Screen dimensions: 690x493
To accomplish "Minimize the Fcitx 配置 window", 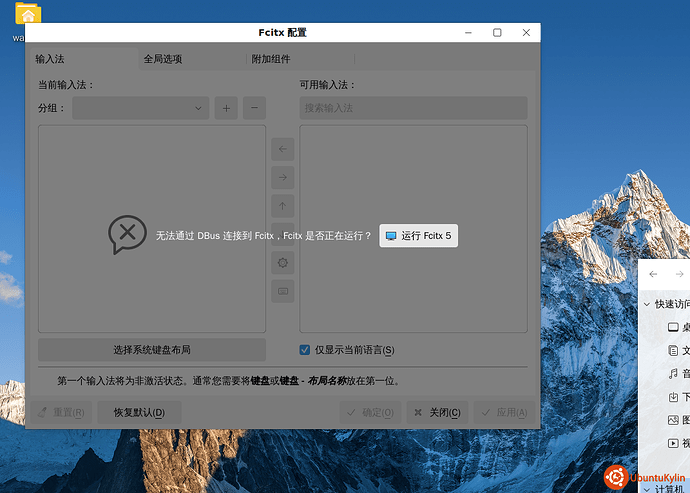I will (468, 33).
